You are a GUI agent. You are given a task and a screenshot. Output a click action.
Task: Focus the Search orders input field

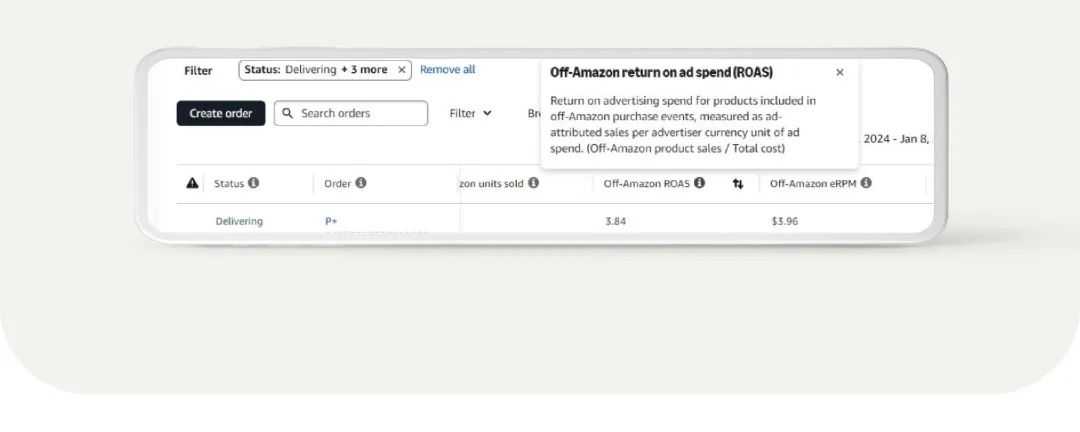360,114
